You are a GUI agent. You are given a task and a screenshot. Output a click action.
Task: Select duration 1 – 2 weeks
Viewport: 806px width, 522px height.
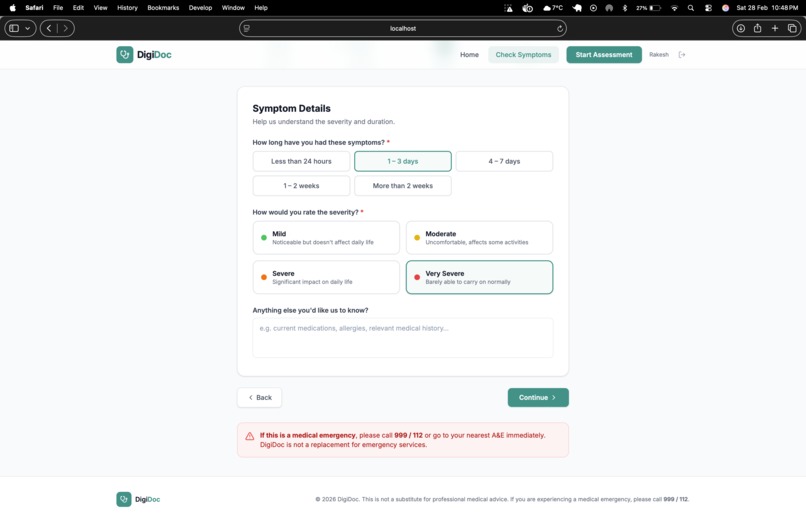tap(301, 185)
